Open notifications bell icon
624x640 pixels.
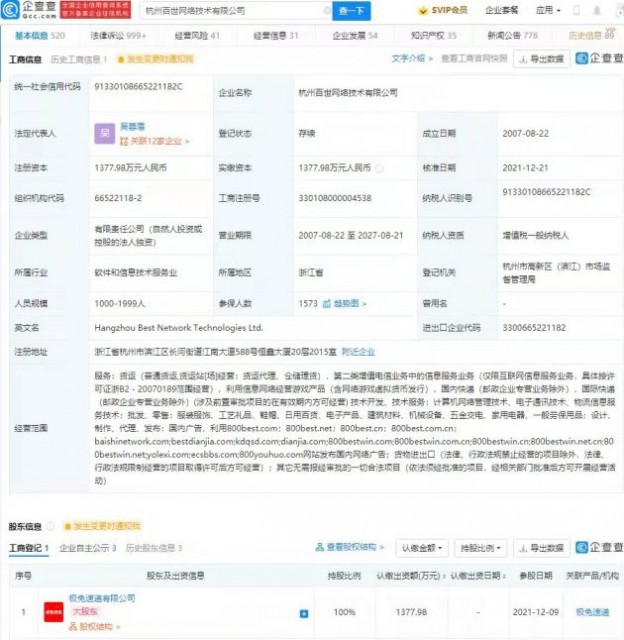click(597, 10)
